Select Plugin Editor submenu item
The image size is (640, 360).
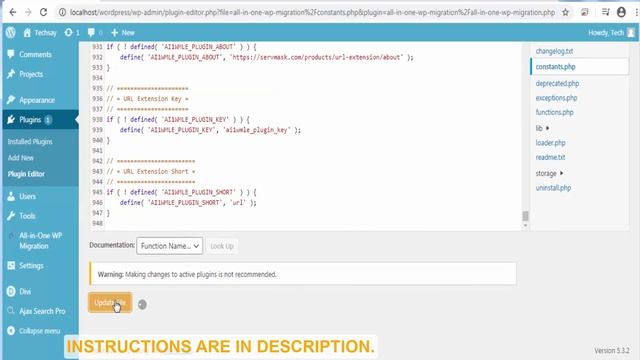(26, 174)
